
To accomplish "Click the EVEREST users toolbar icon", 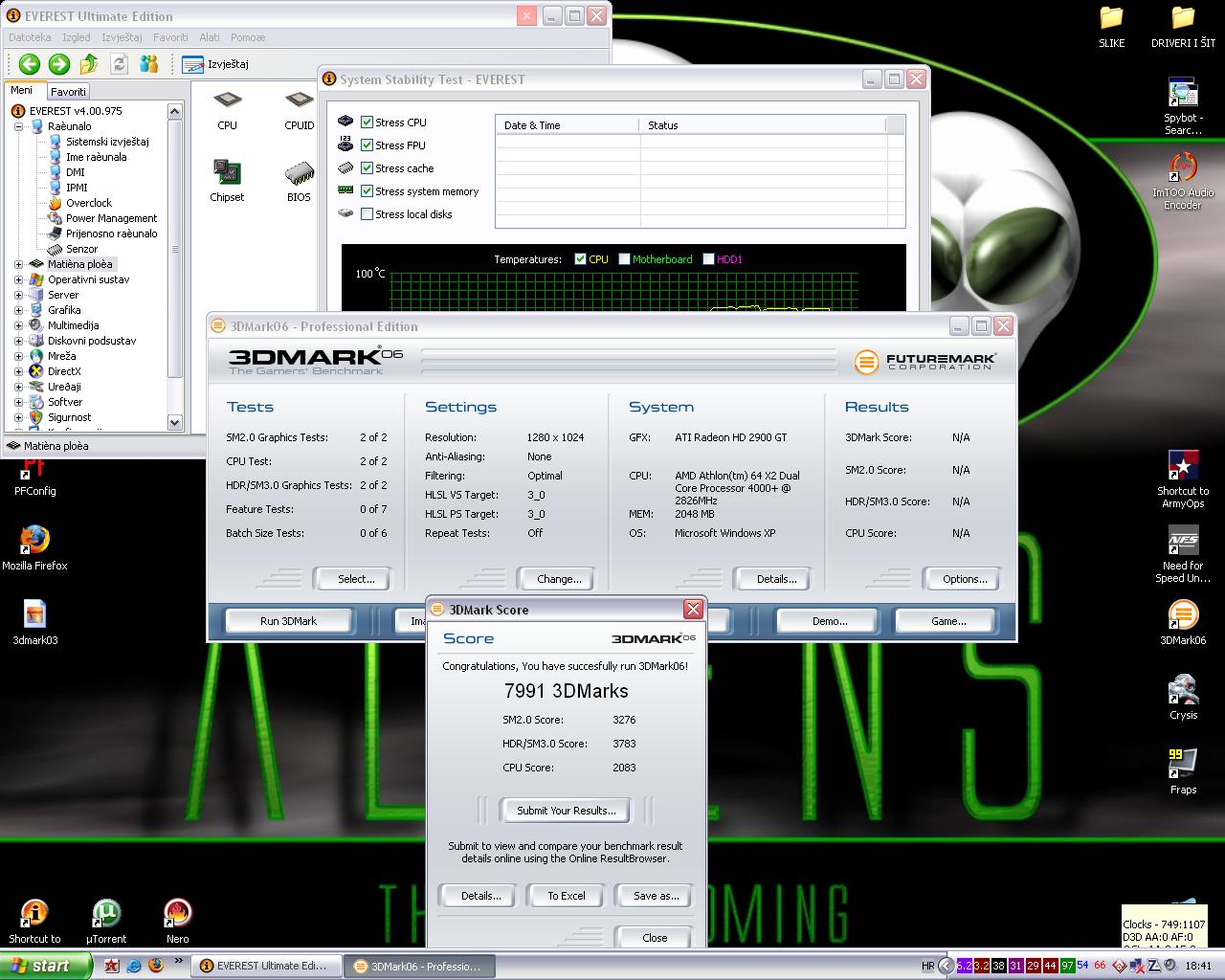I will [x=149, y=64].
